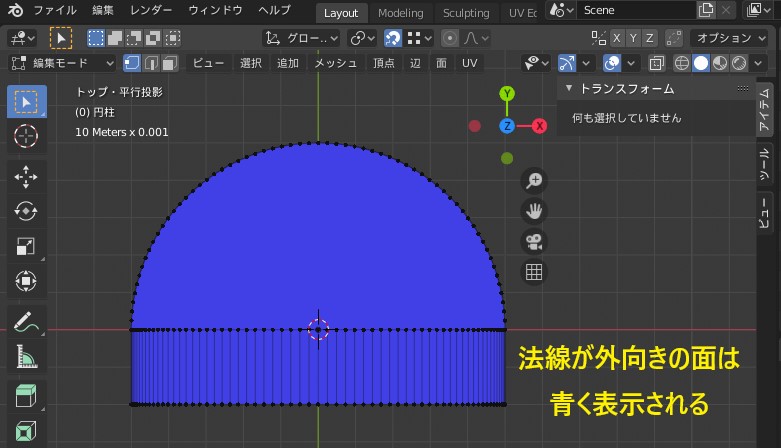Set selection mode to new (first square icon)
This screenshot has height=448, width=781.
(96, 38)
